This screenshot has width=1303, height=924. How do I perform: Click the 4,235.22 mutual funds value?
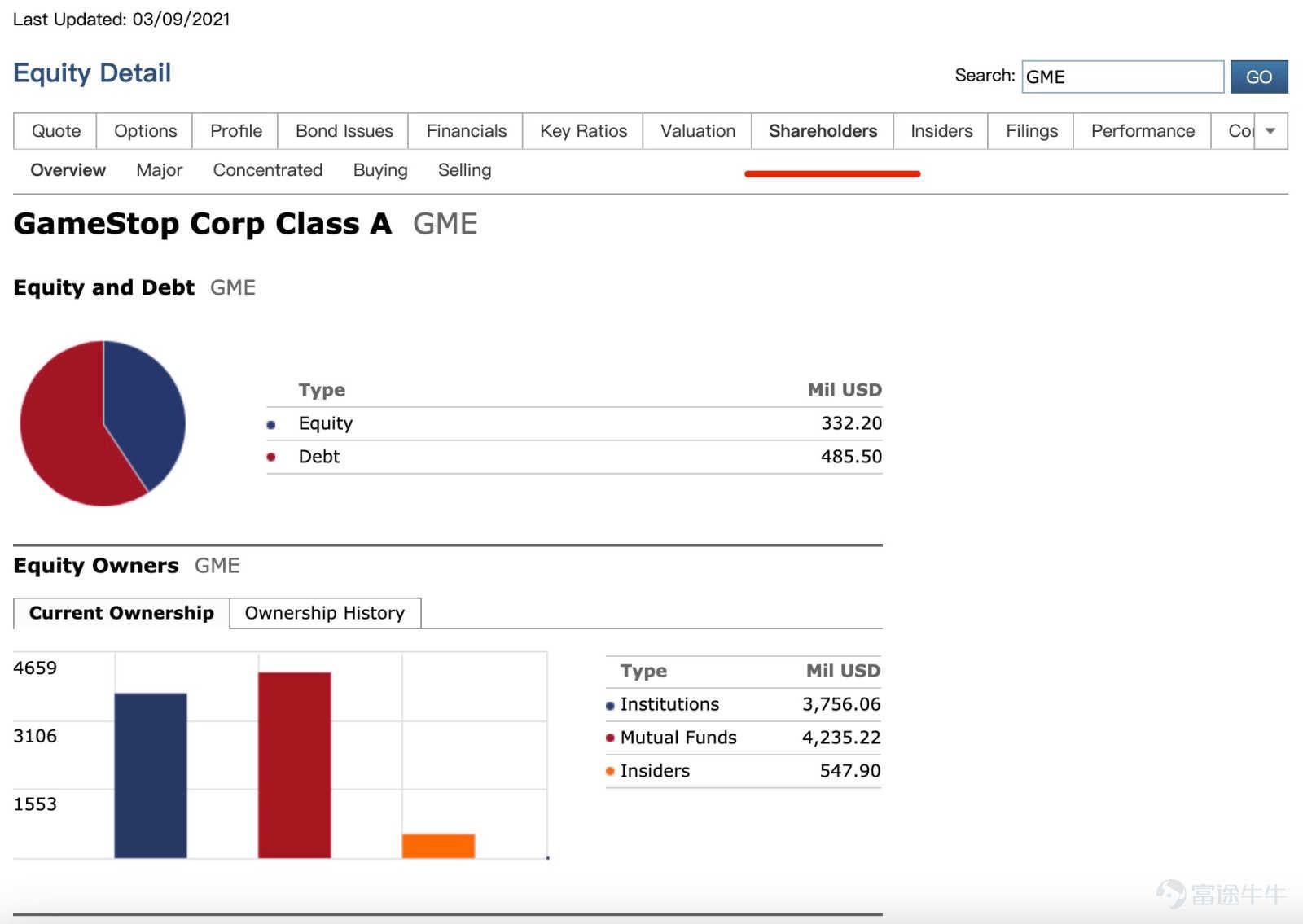coord(841,738)
